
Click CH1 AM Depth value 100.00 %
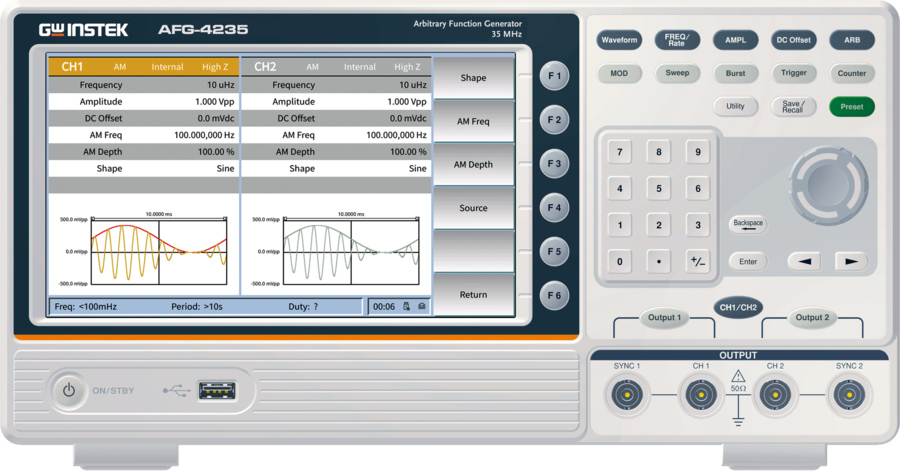pyautogui.click(x=216, y=152)
